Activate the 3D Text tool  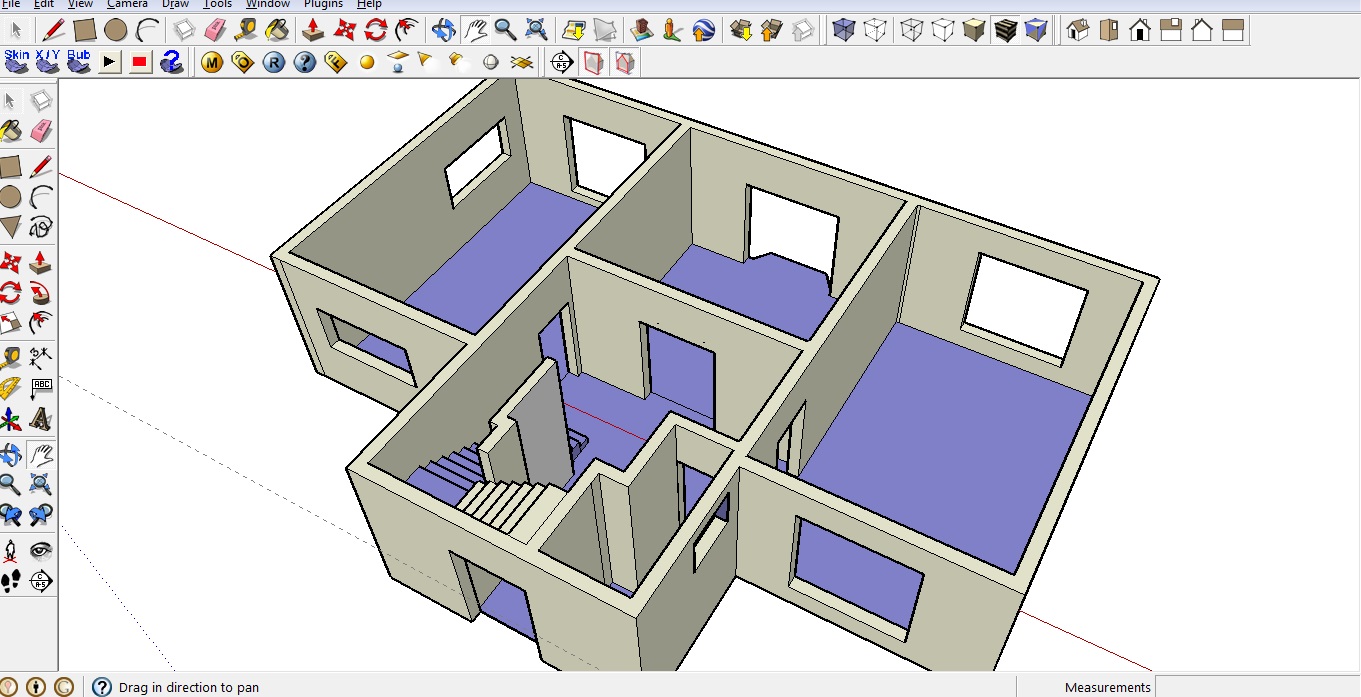pos(41,419)
